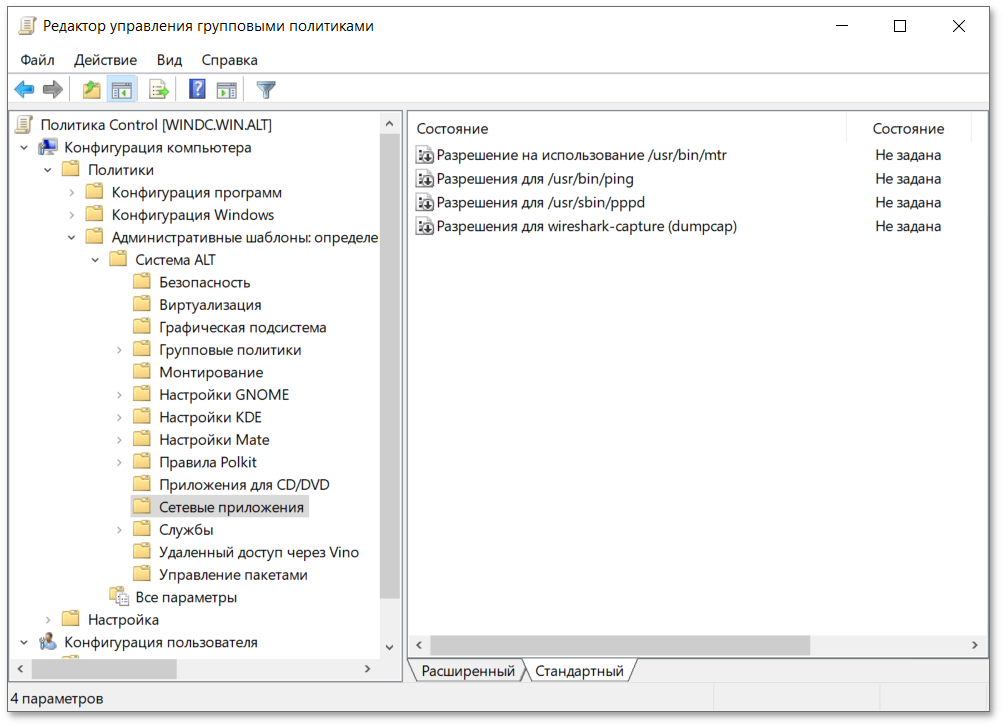1003x726 pixels.
Task: Click the blue Back arrow in toolbar
Action: click(24, 90)
